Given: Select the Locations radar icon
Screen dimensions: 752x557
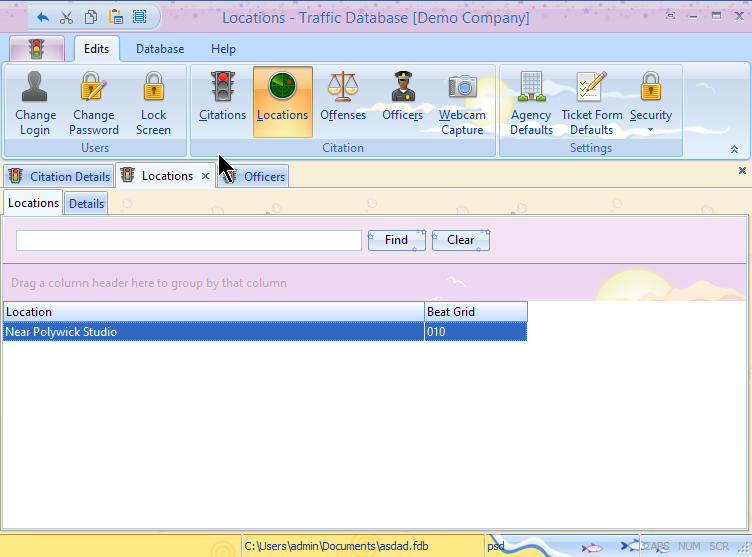Looking at the screenshot, I should click(282, 102).
